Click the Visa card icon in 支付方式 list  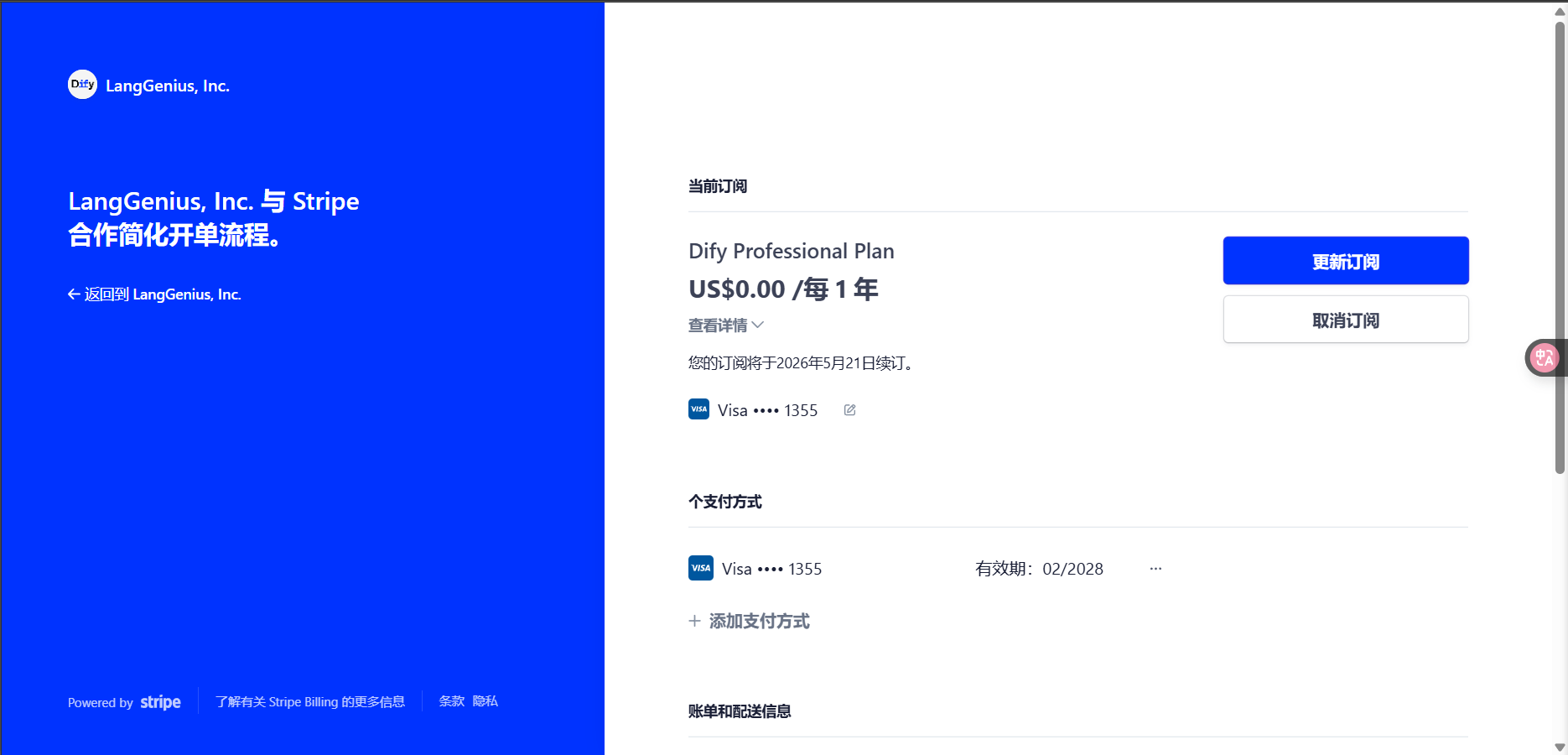[700, 568]
